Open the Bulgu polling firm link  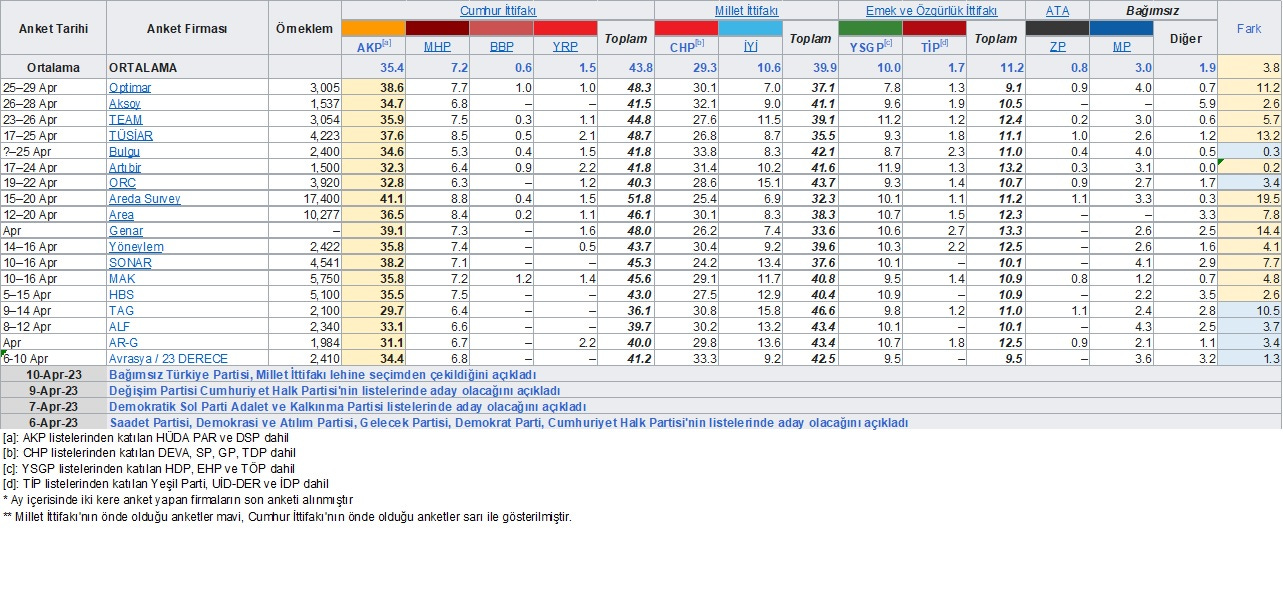pyautogui.click(x=125, y=152)
